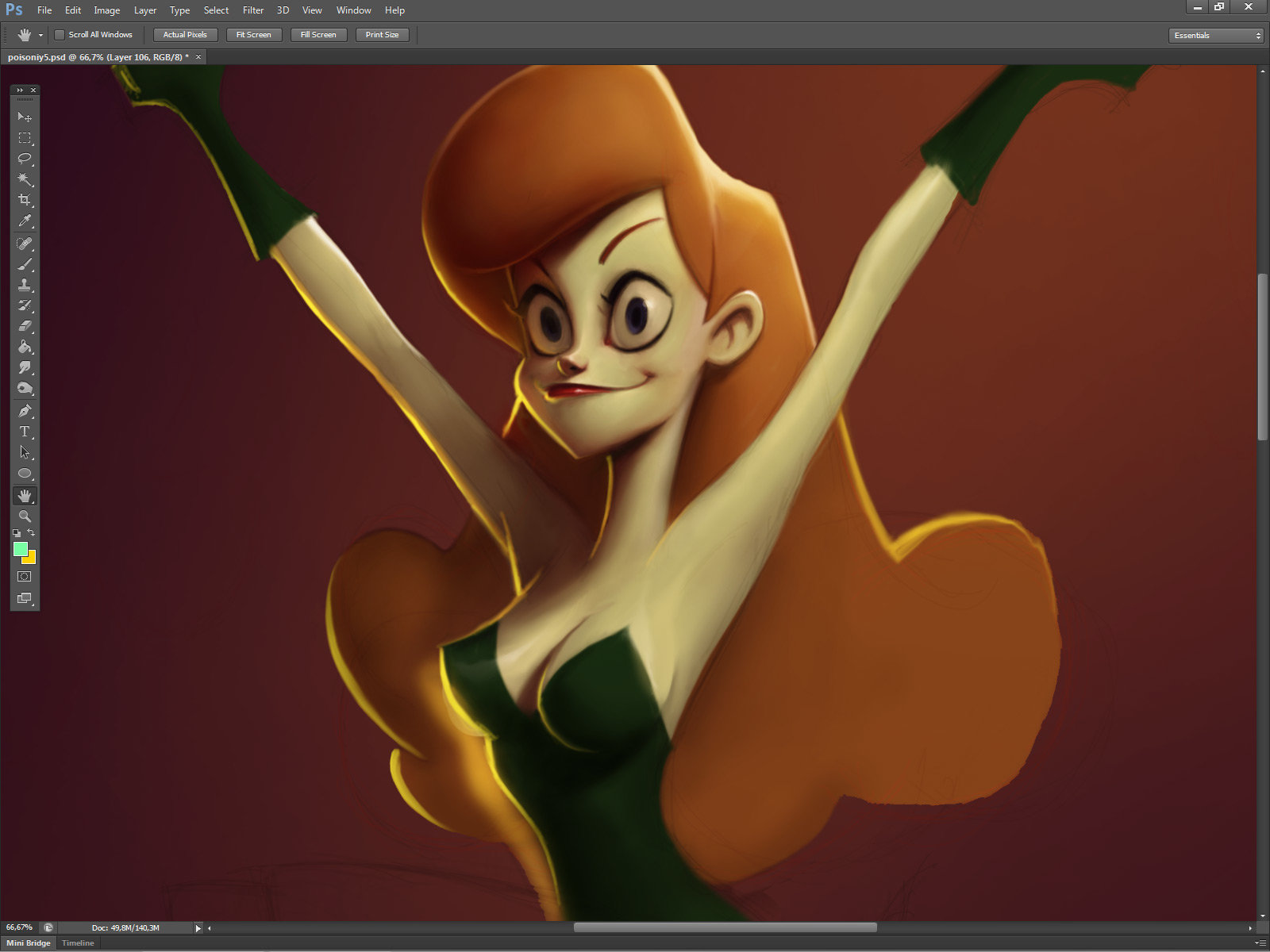Swap foreground and background colors
1270x952 pixels.
click(31, 532)
